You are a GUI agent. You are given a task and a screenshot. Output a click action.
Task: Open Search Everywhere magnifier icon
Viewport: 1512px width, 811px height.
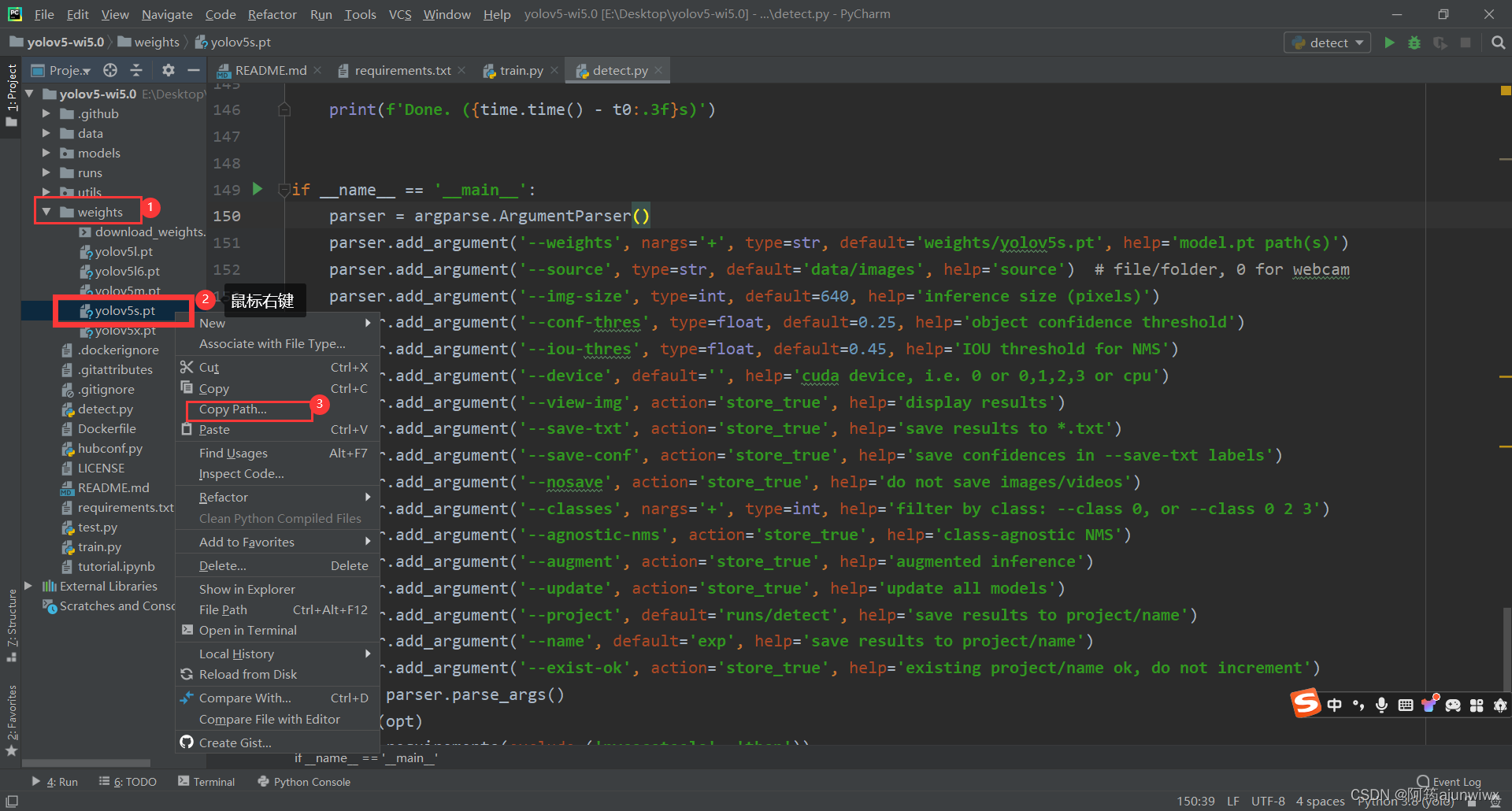(1498, 43)
